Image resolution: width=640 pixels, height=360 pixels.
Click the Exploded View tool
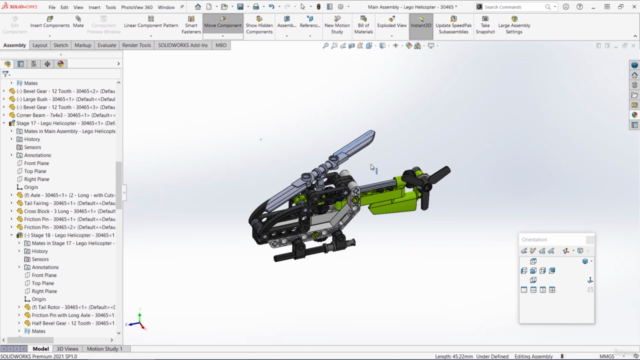click(x=392, y=22)
